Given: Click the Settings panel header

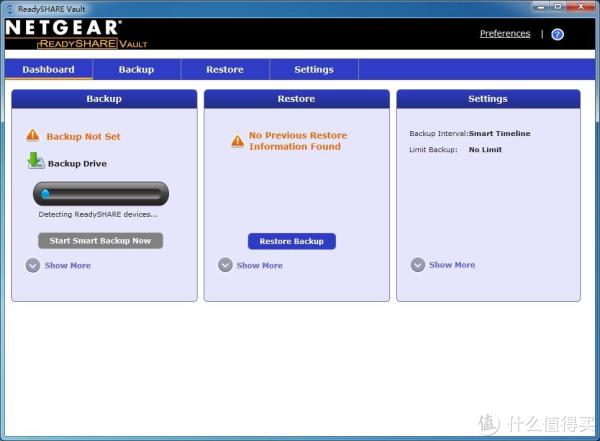Looking at the screenshot, I should [488, 99].
